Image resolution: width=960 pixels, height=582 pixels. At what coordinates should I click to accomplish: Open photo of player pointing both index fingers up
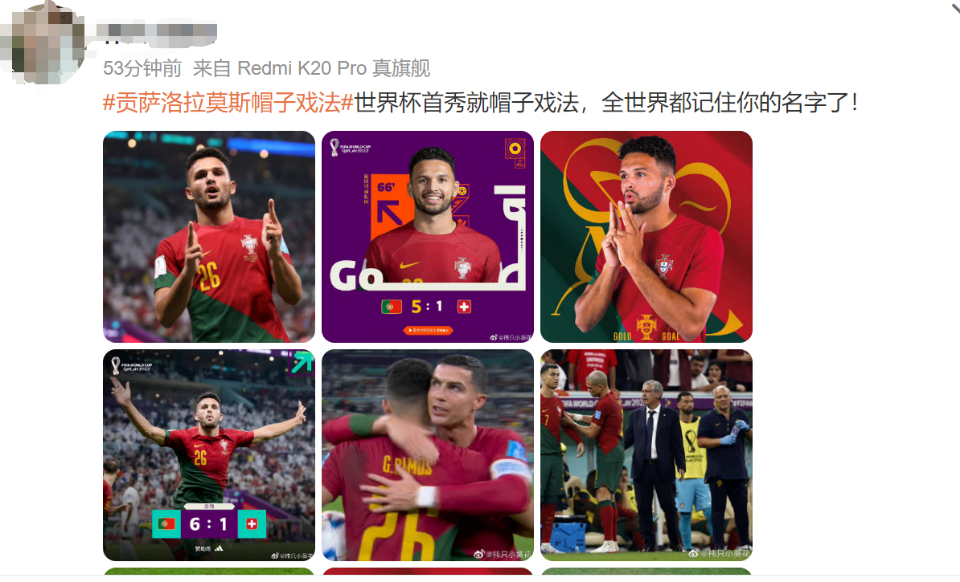tap(209, 237)
